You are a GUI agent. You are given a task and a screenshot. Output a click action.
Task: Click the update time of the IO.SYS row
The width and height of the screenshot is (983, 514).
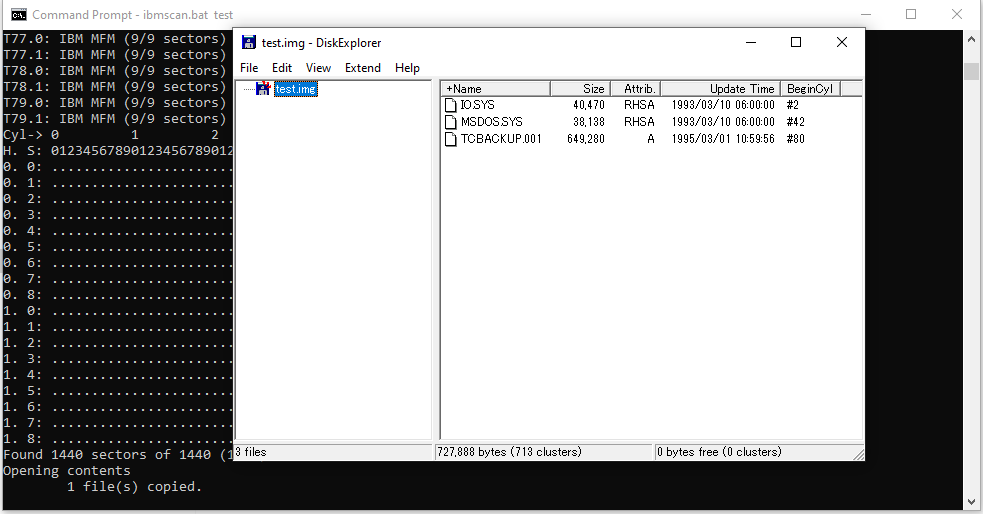click(723, 105)
